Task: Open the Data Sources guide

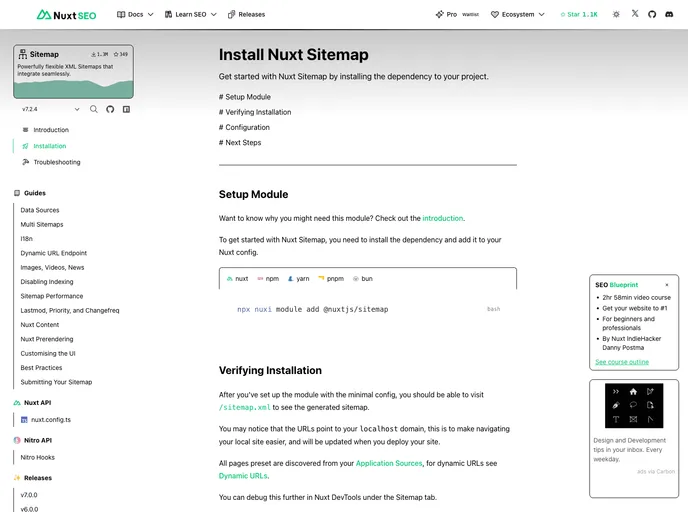Action: (x=40, y=210)
